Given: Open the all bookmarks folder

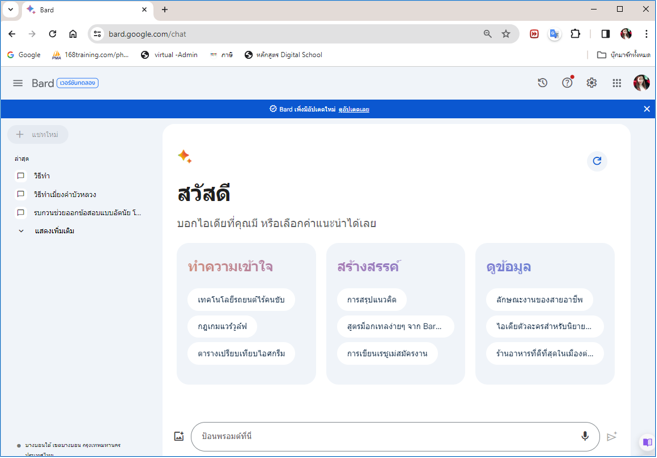Looking at the screenshot, I should click(x=623, y=55).
